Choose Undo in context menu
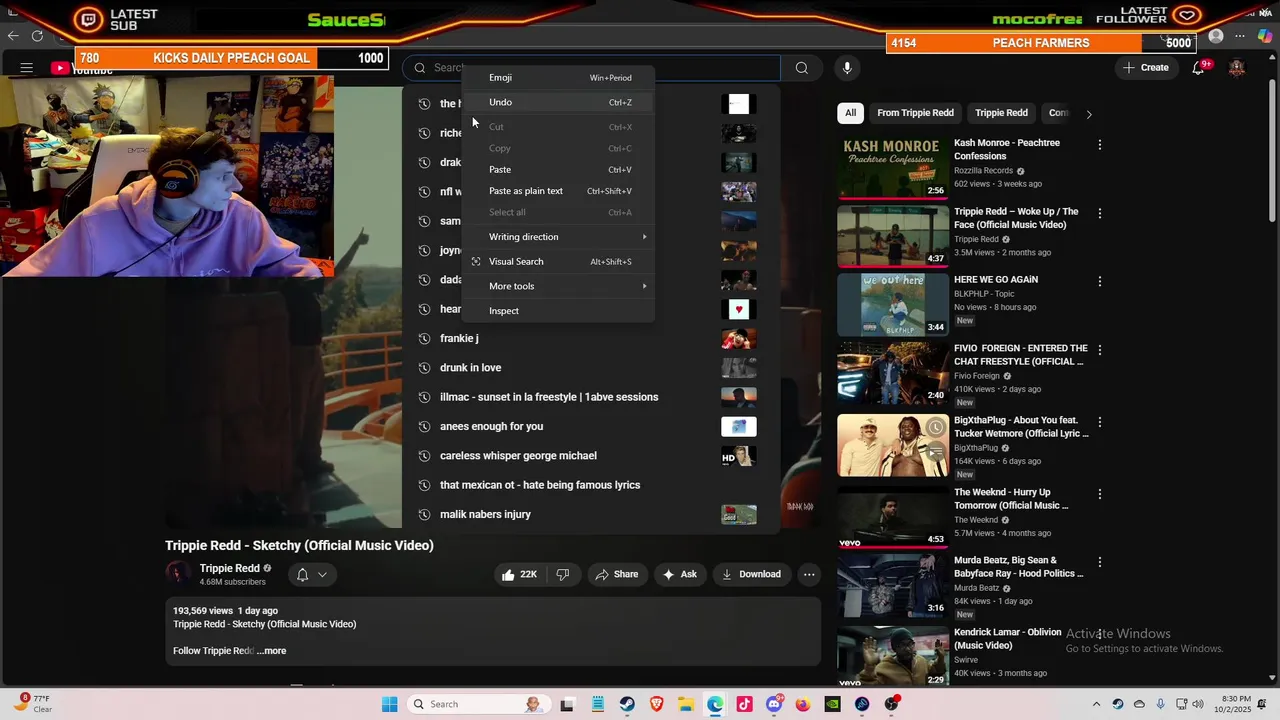1280x720 pixels. tap(559, 102)
